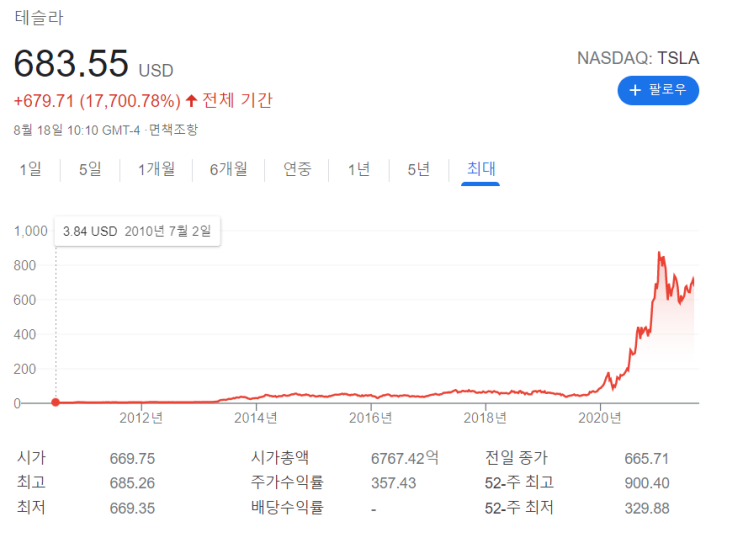Switch to the 1개월 chart tab
Screen dimensions: 743x538
coord(156,169)
